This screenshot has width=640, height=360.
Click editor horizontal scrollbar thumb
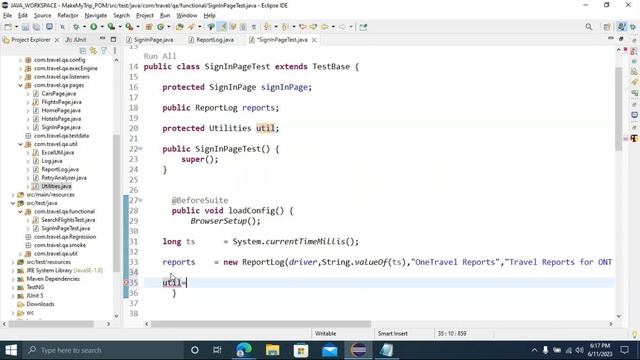point(261,324)
